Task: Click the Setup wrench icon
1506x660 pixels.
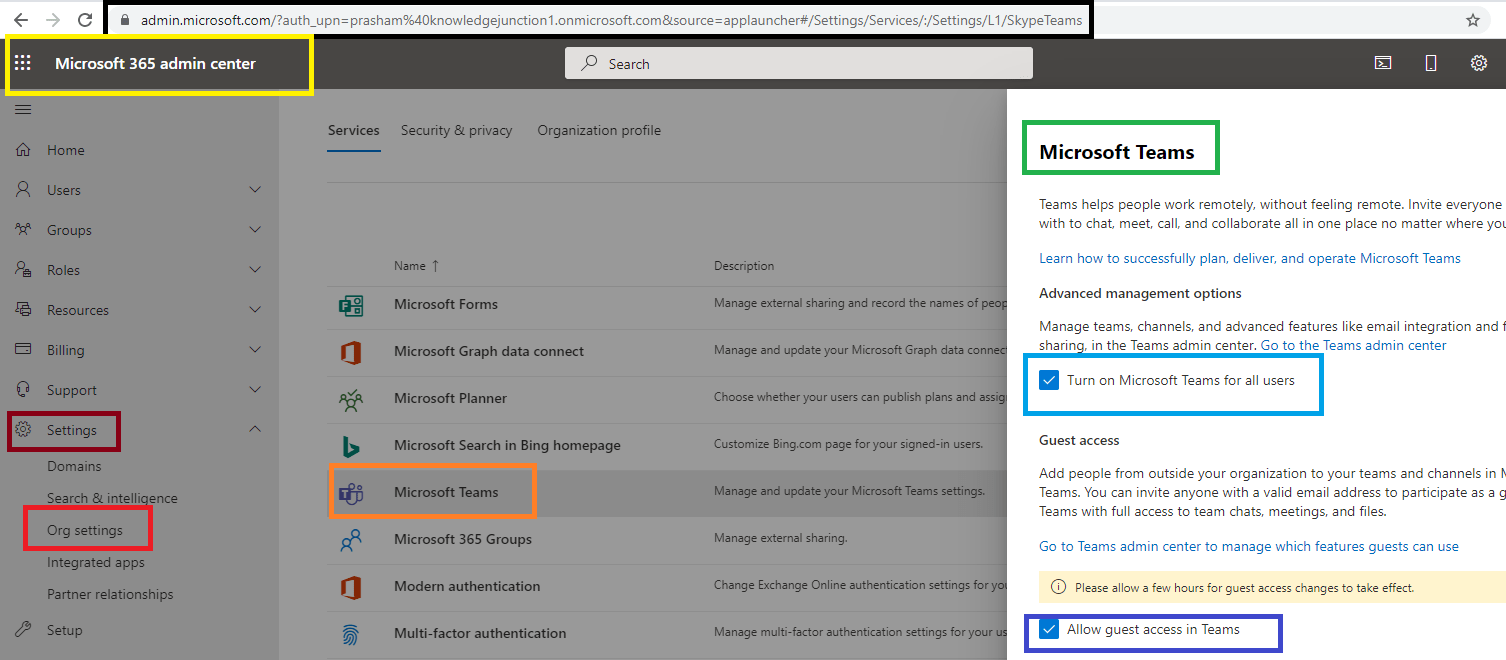Action: point(23,630)
